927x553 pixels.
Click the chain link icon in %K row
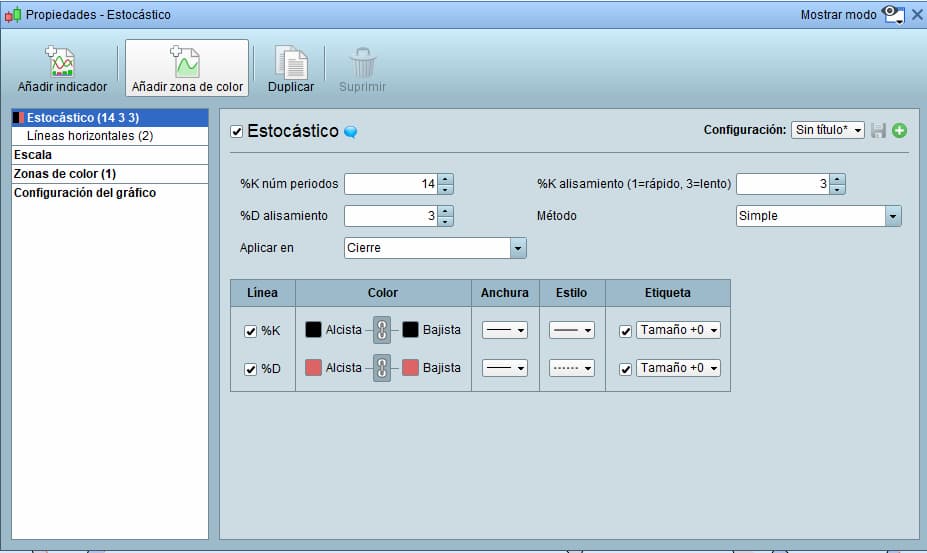(x=381, y=330)
